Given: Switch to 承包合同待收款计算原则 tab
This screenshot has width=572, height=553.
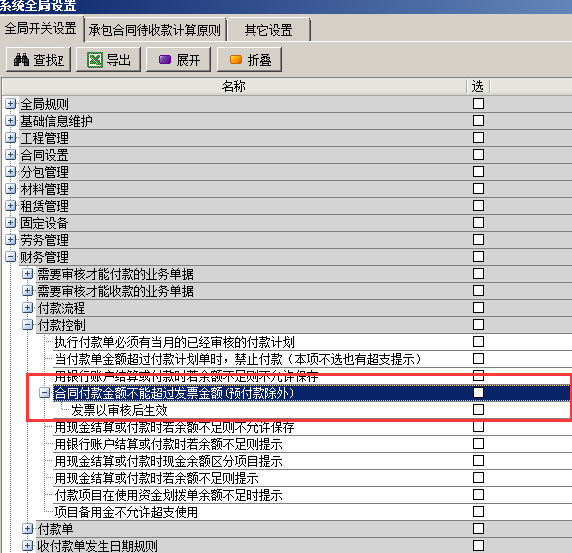Looking at the screenshot, I should click(155, 30).
